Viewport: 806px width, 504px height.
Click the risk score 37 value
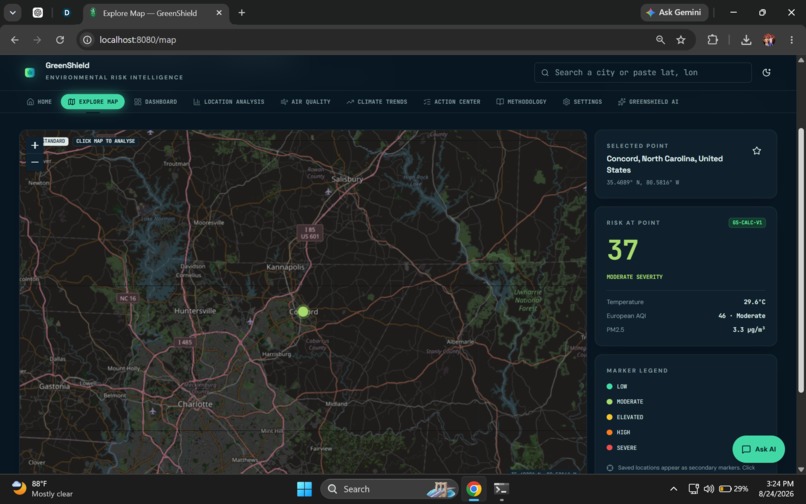622,250
